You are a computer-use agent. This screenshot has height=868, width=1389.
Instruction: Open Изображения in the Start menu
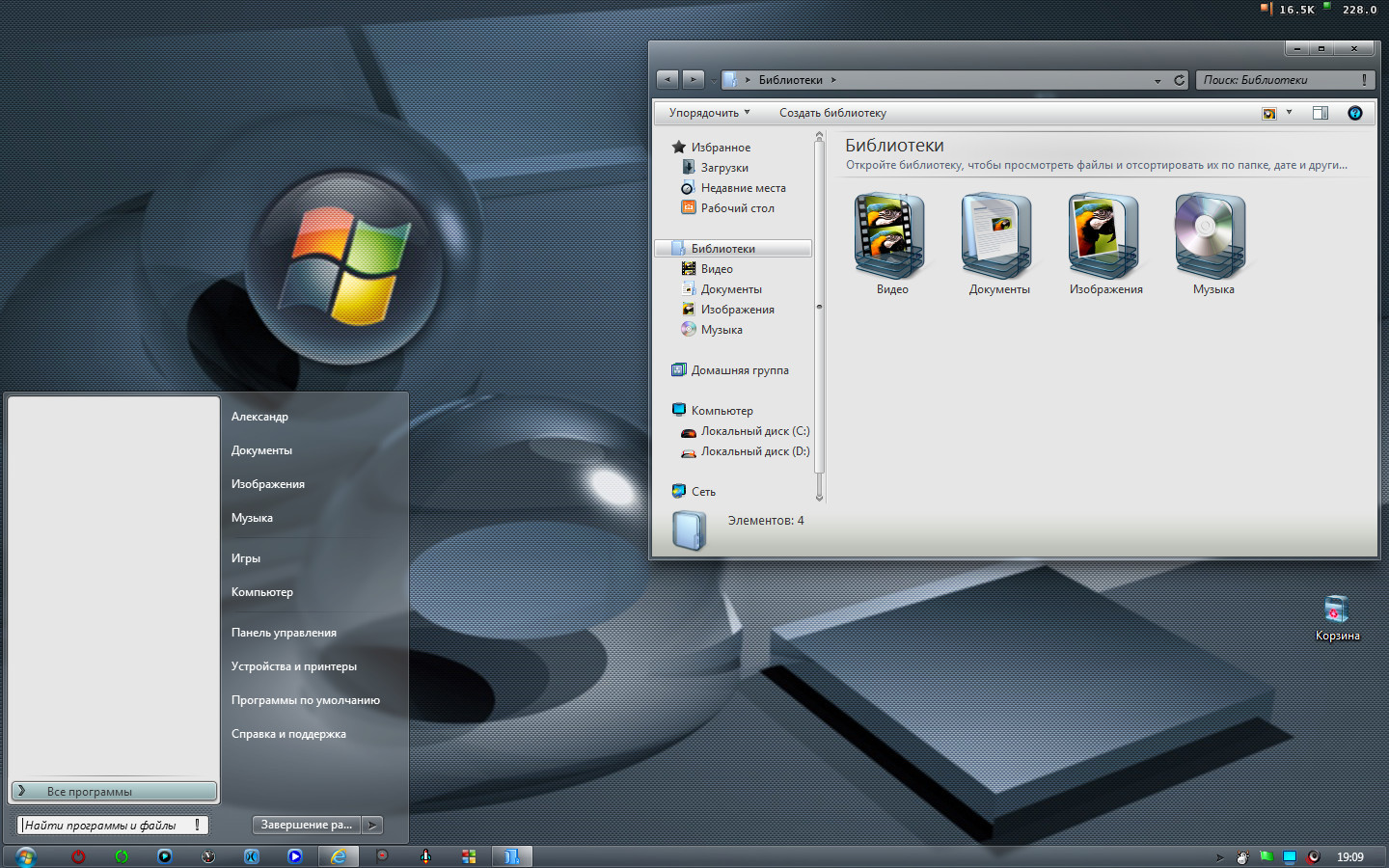click(268, 484)
